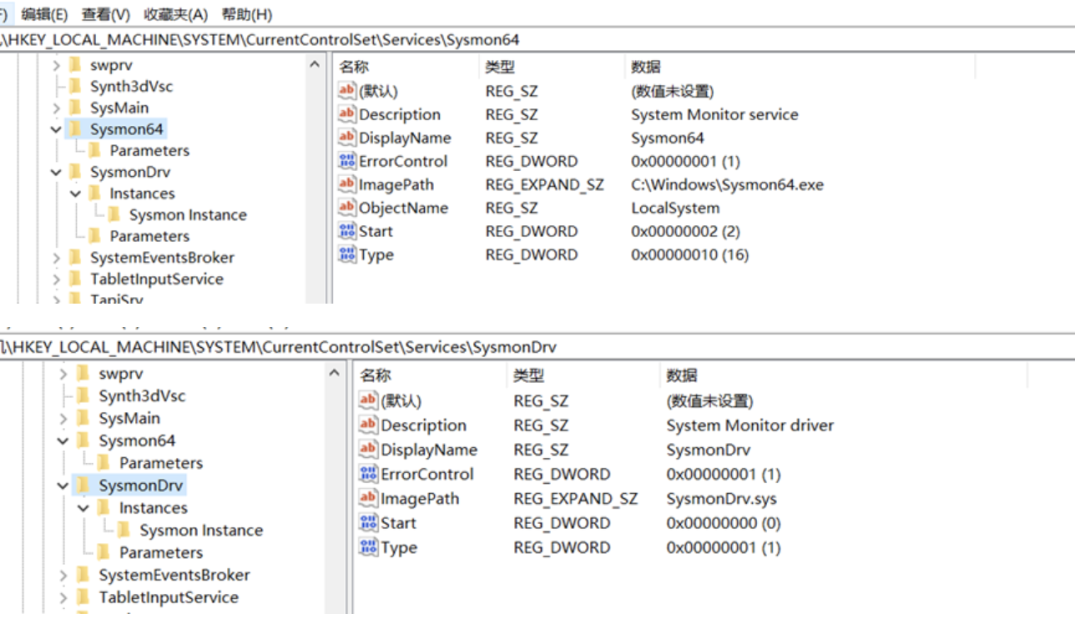The width and height of the screenshot is (1080, 634).
Task: Click the (默认) string icon in the SysmonDrv window
Action: click(x=368, y=400)
